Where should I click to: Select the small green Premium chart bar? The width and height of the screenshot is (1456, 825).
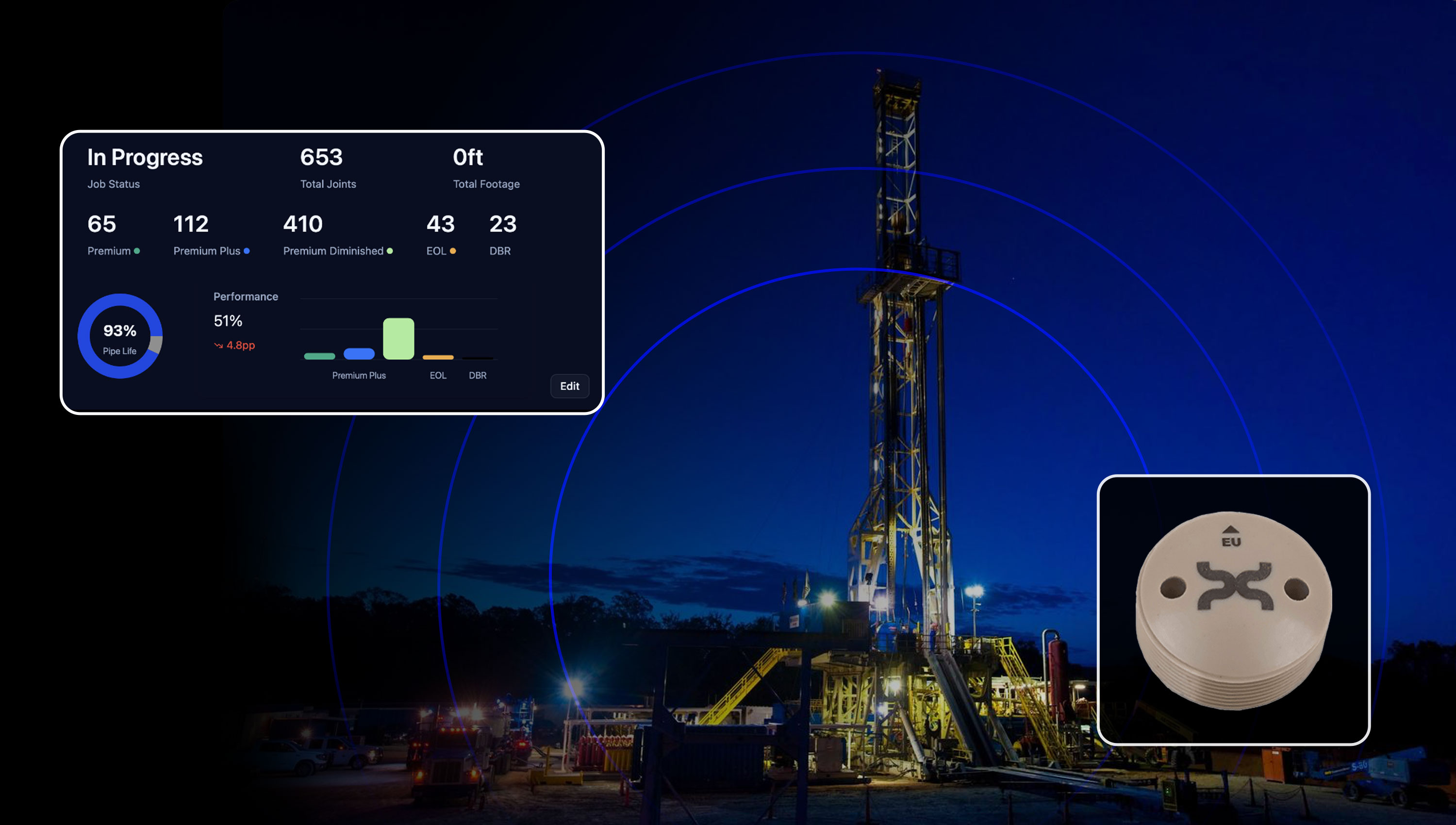pos(319,356)
